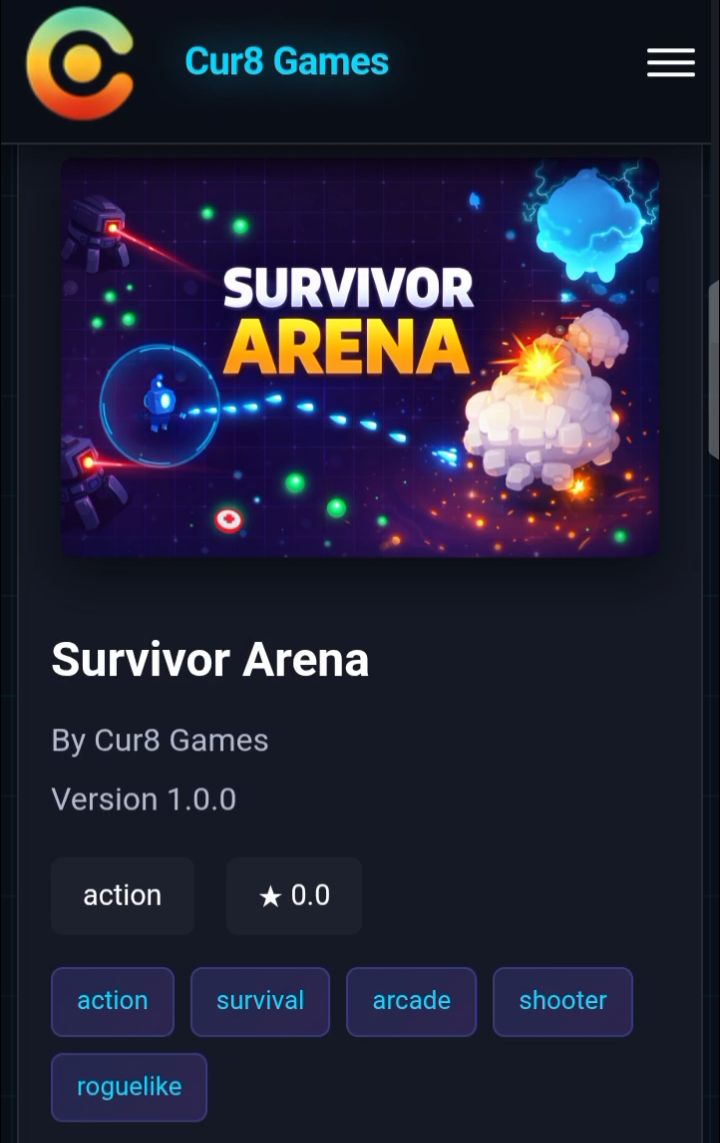Click the Survivor Arena banner image
Viewport: 720px width, 1143px height.
360,357
